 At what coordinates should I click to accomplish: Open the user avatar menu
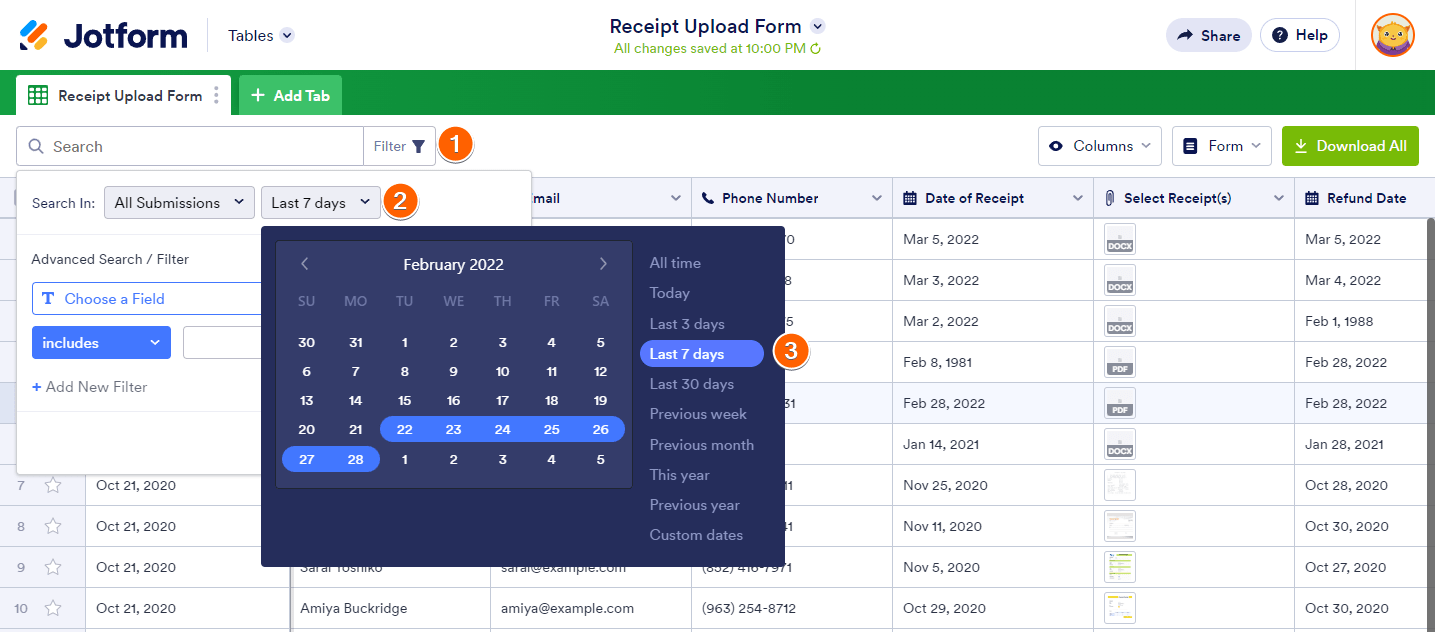click(x=1392, y=35)
